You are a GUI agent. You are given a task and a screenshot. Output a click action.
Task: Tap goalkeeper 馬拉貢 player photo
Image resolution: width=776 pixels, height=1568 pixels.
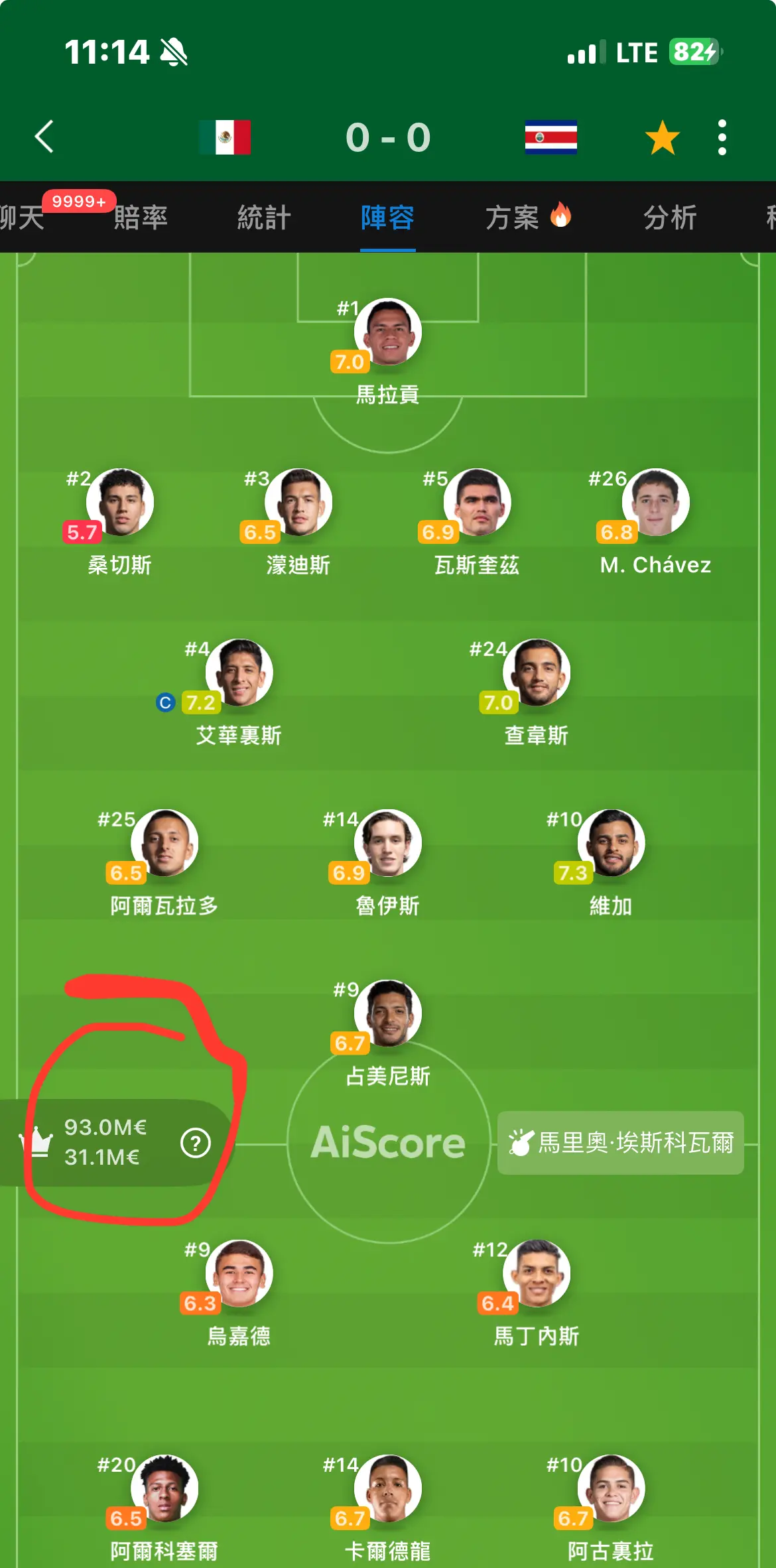point(388,331)
